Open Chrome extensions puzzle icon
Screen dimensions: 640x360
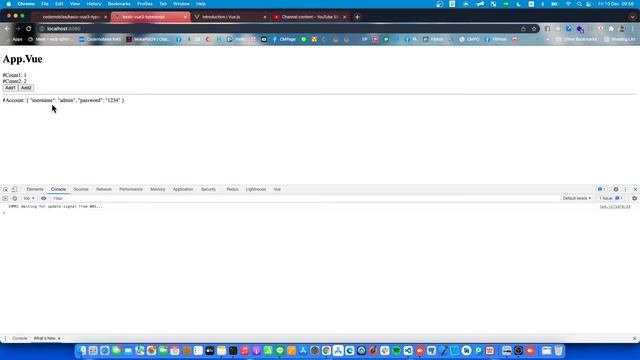611,29
